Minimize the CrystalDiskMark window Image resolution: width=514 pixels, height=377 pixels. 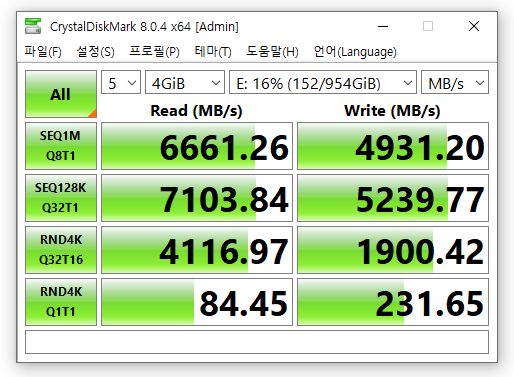click(x=383, y=26)
